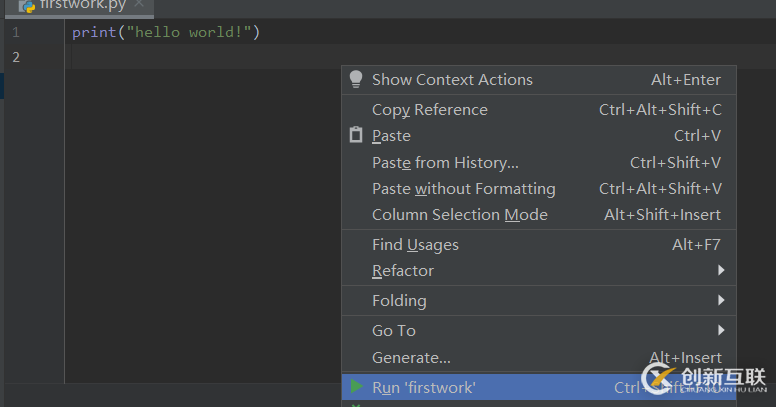
Task: Open the Go To submenu arrow
Action: coord(721,330)
